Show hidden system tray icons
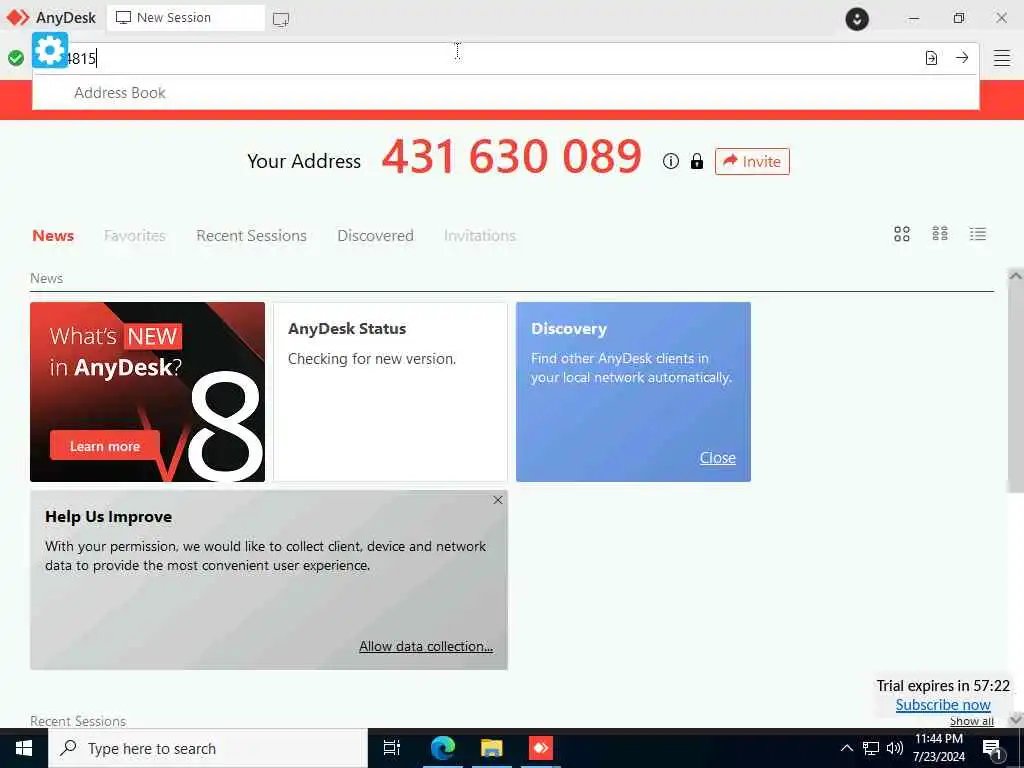This screenshot has width=1024, height=768. coord(846,748)
